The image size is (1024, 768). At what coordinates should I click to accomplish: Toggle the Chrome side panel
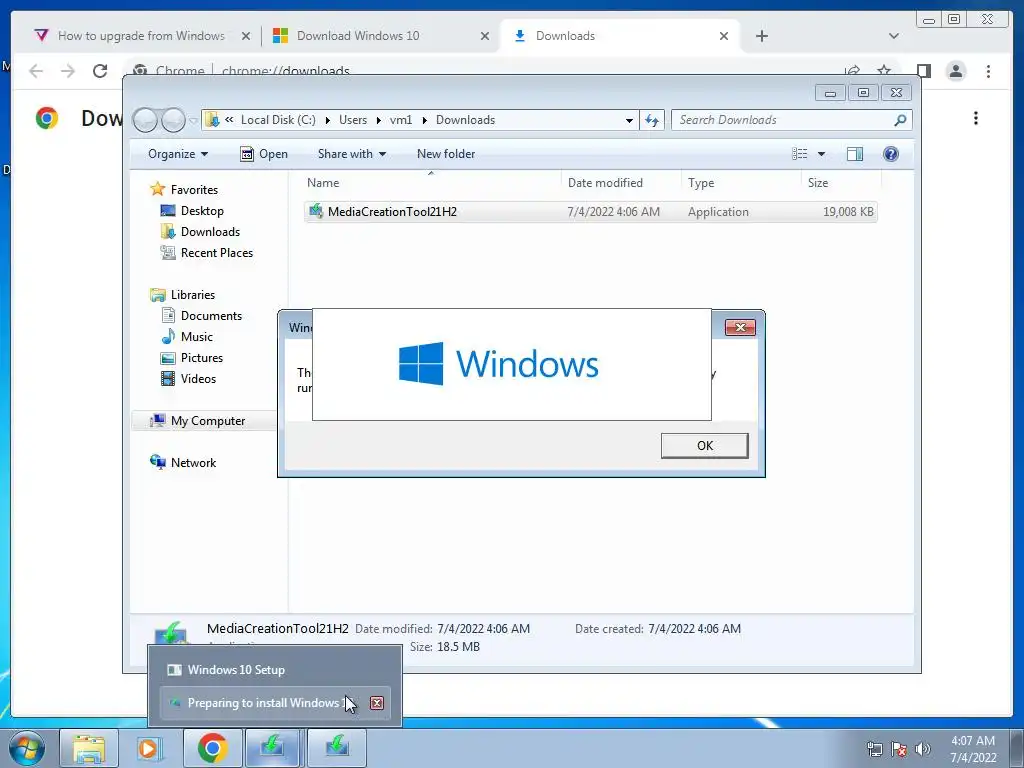(923, 71)
